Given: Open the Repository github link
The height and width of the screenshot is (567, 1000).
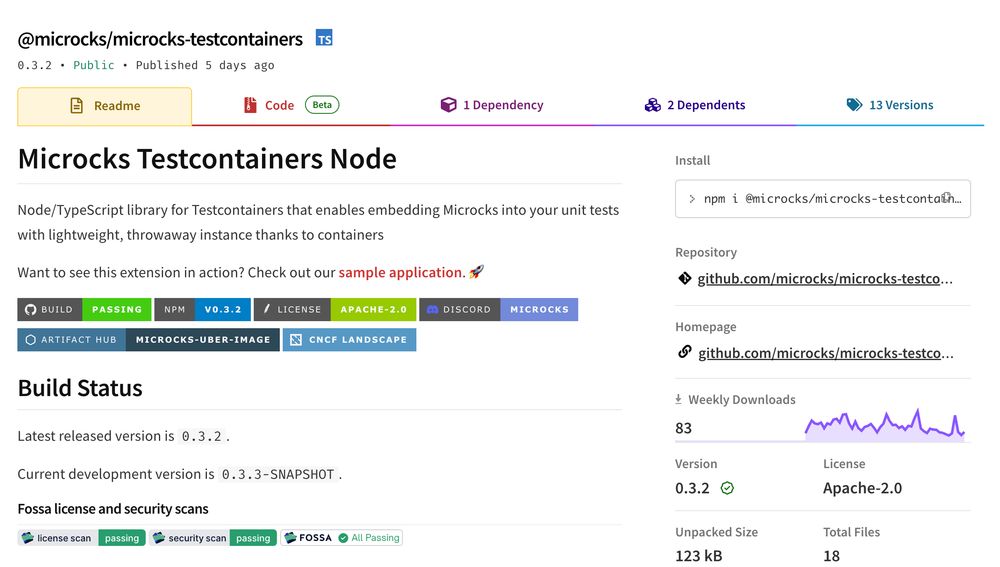Looking at the screenshot, I should pos(825,279).
